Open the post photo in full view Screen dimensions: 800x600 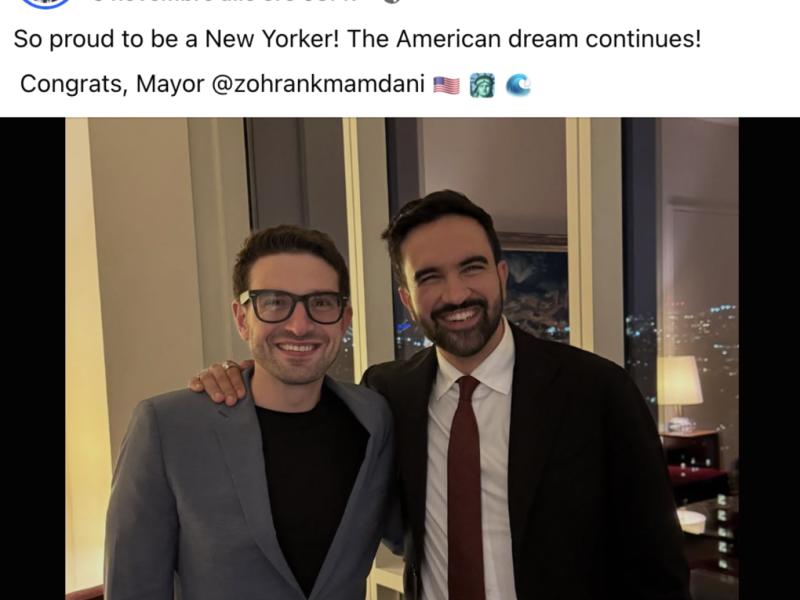click(402, 359)
